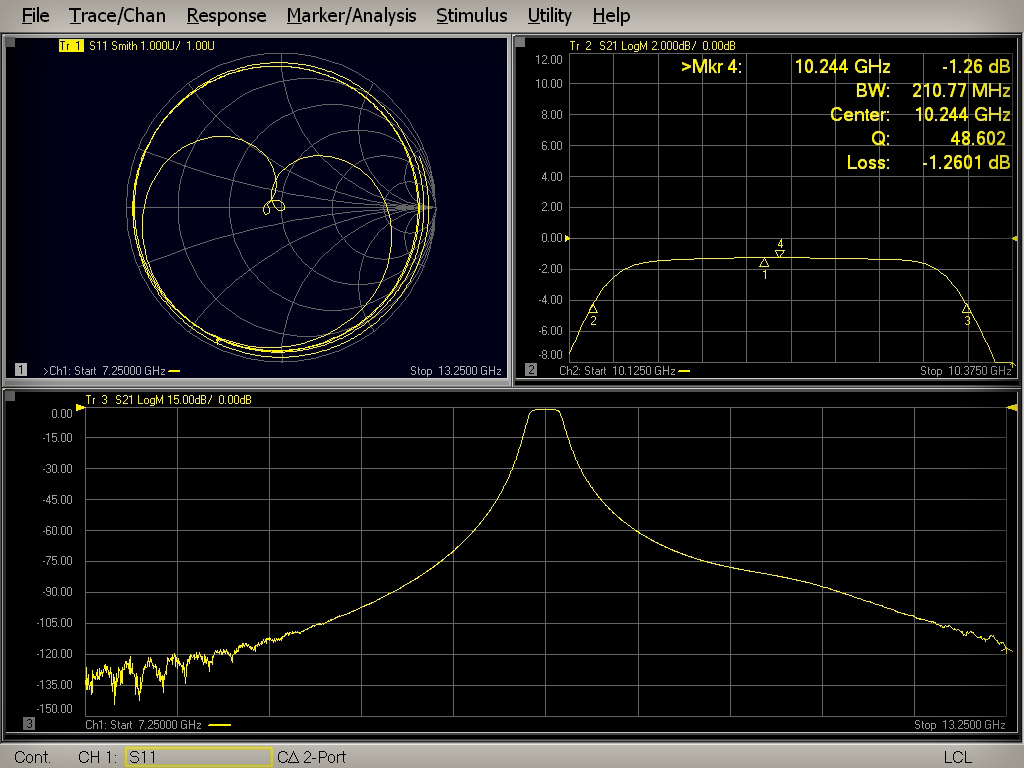Open the Help menu
Screen dimensions: 1024x768
pos(611,16)
